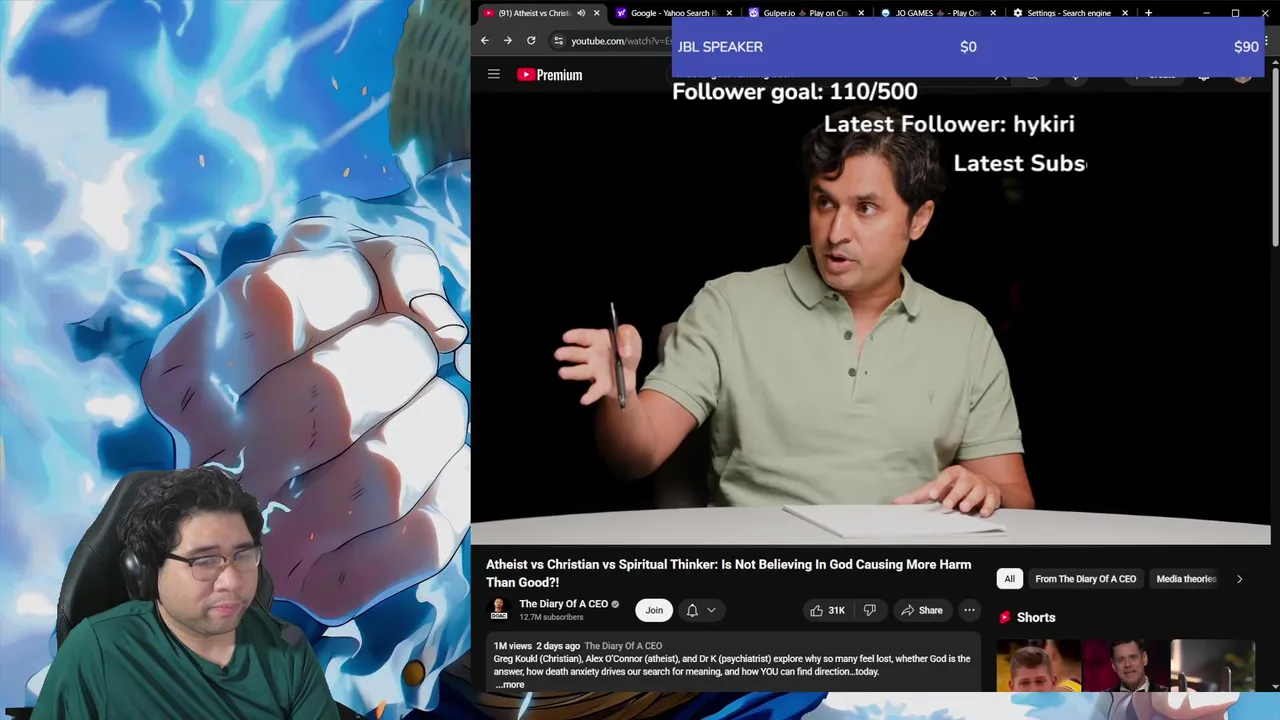The image size is (1280, 720).
Task: Click the Shorts section logo icon
Action: point(1005,617)
